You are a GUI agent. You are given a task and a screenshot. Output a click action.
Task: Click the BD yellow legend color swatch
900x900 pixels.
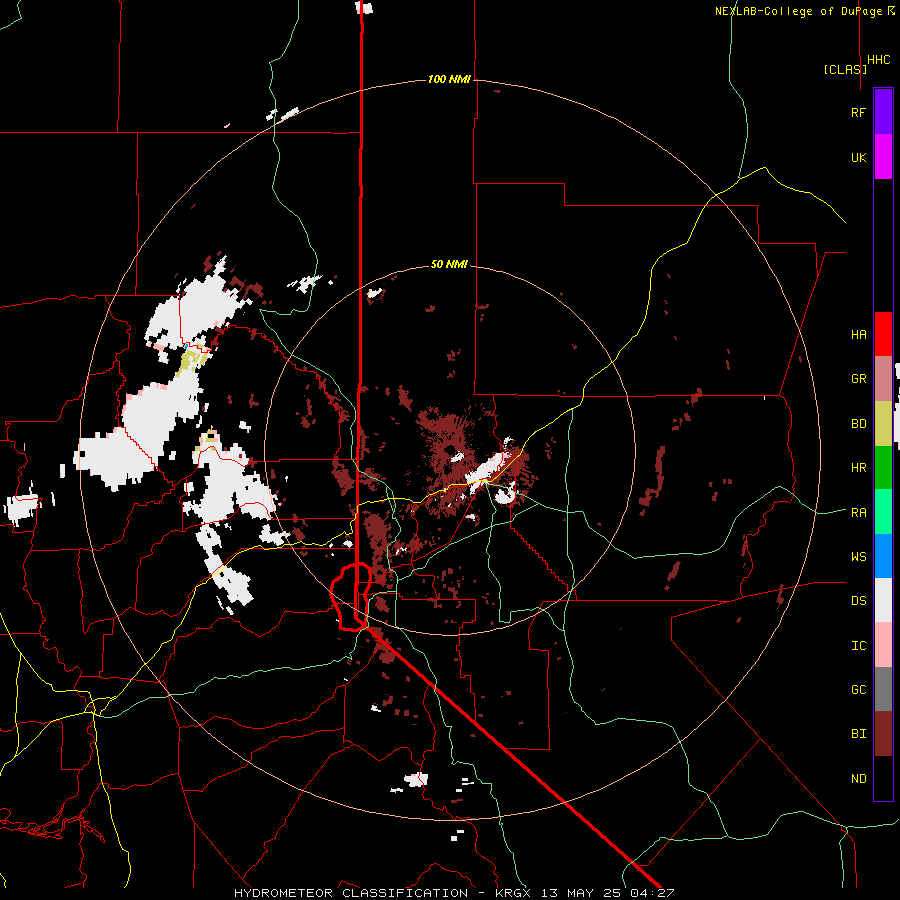[883, 423]
